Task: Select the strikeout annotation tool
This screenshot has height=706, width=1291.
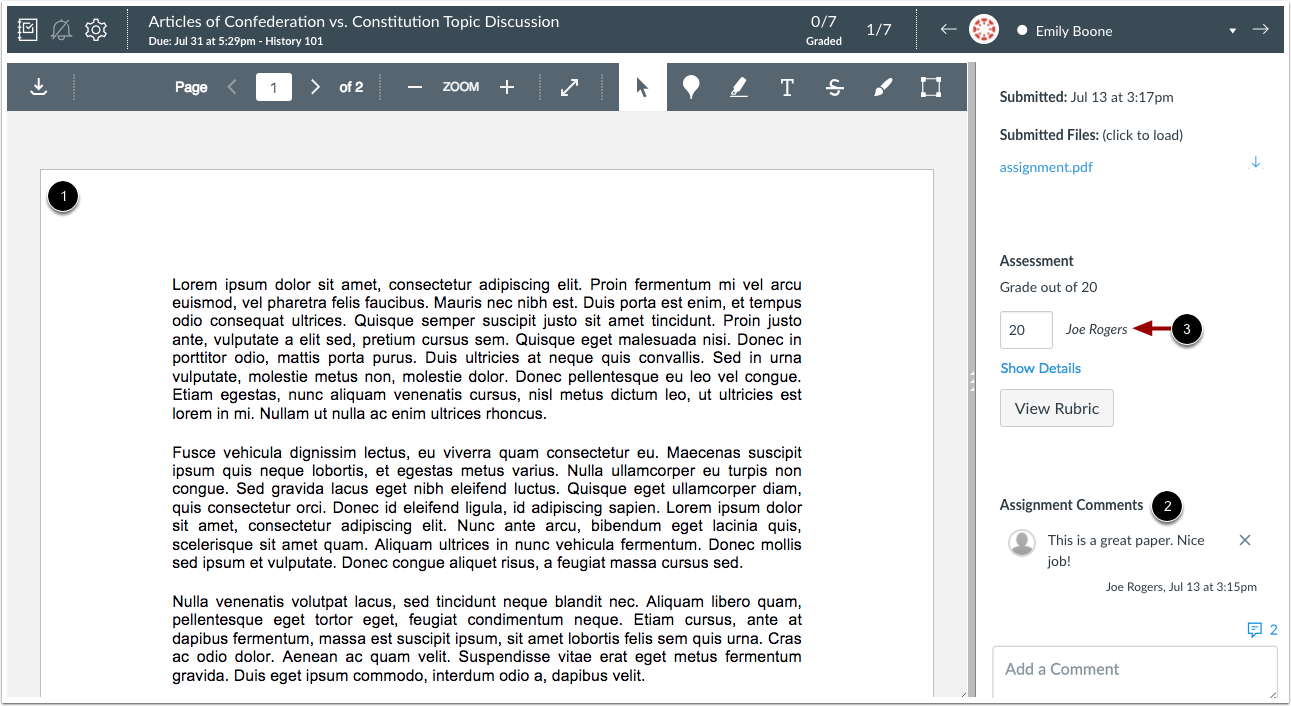Action: click(x=835, y=87)
